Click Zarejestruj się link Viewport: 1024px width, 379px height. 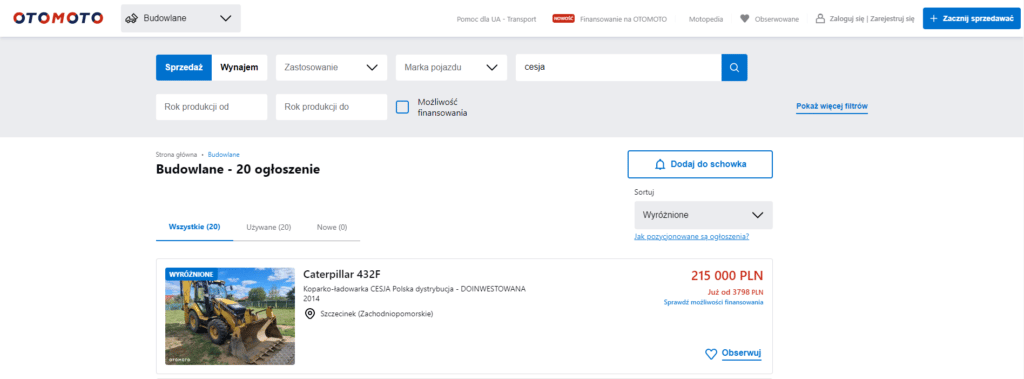point(891,20)
